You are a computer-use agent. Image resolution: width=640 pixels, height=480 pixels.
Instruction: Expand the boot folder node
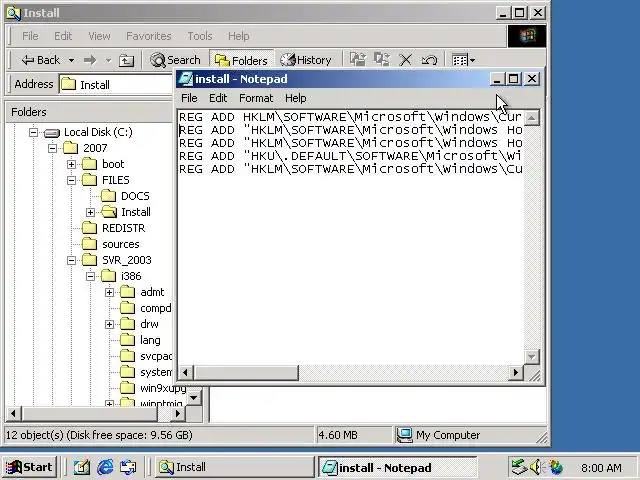click(x=71, y=164)
